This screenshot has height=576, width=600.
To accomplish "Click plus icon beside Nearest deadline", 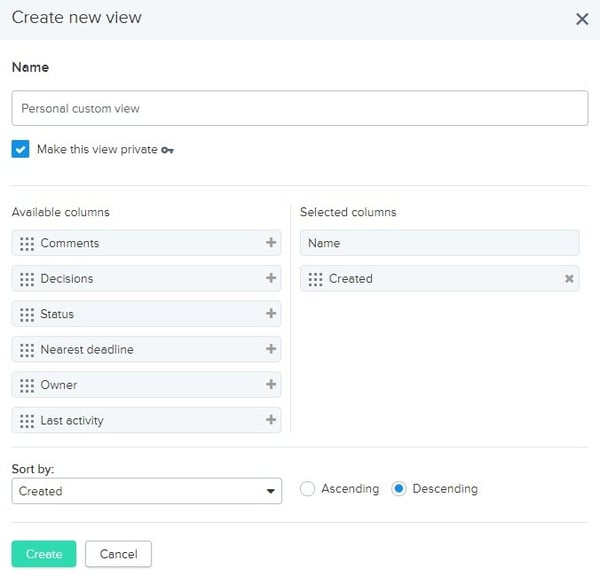I will pos(270,349).
